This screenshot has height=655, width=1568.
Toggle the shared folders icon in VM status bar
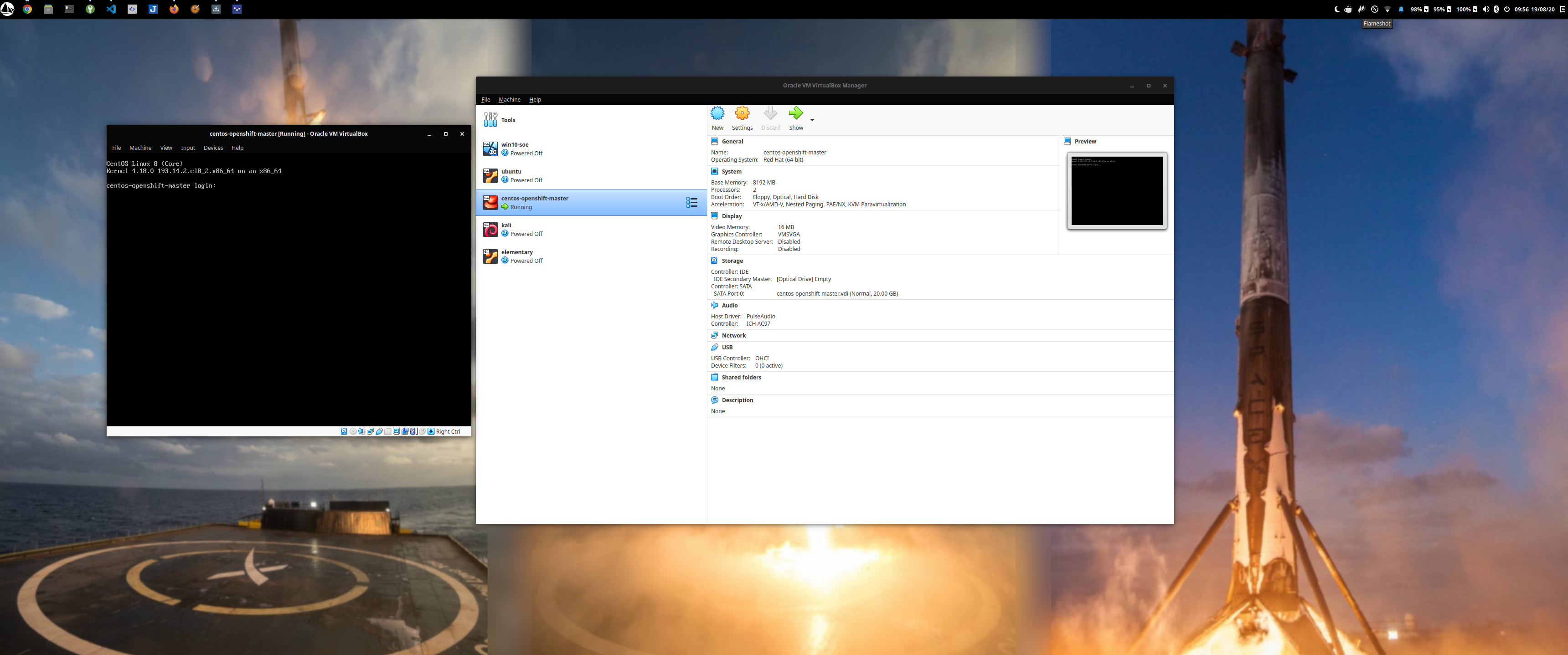click(388, 431)
